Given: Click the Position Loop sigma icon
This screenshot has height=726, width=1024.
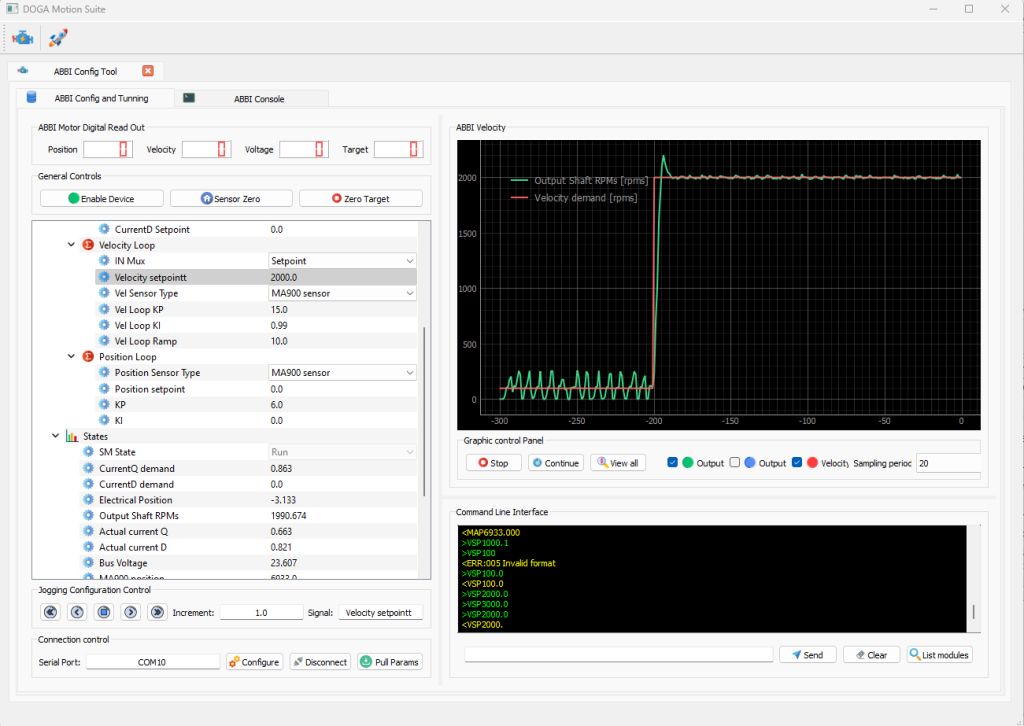Looking at the screenshot, I should click(x=88, y=356).
